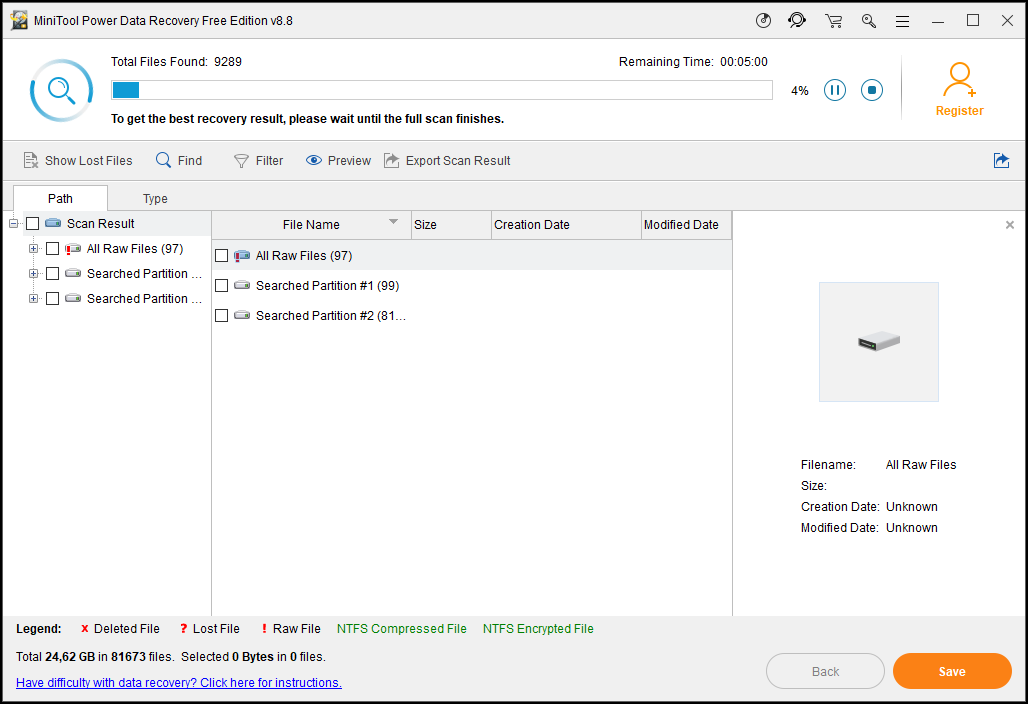Click the 4% progress percentage
This screenshot has height=704, width=1028.
click(799, 90)
